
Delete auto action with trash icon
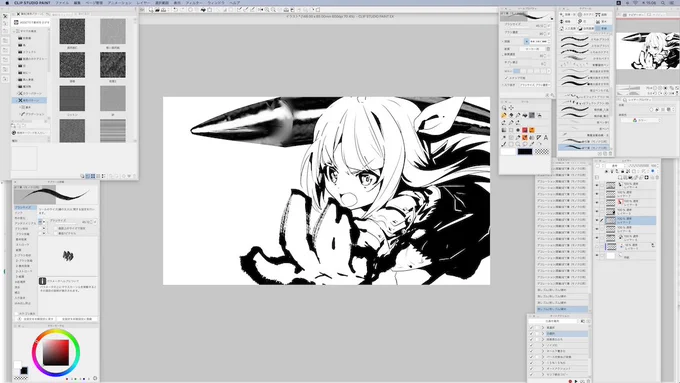(x=588, y=381)
